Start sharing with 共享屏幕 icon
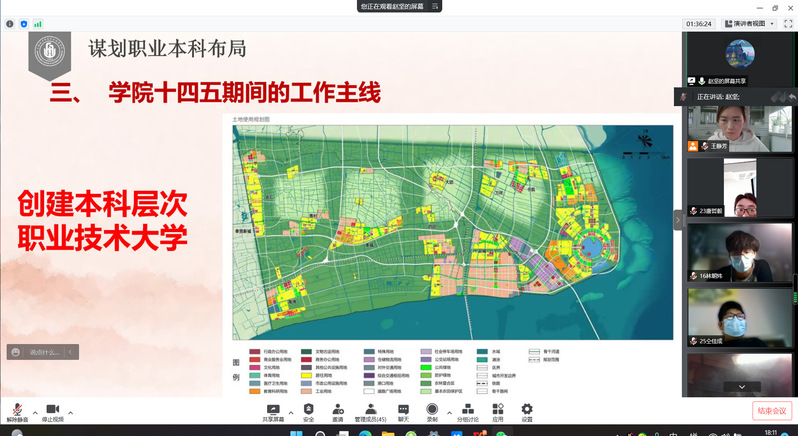 coord(272,409)
